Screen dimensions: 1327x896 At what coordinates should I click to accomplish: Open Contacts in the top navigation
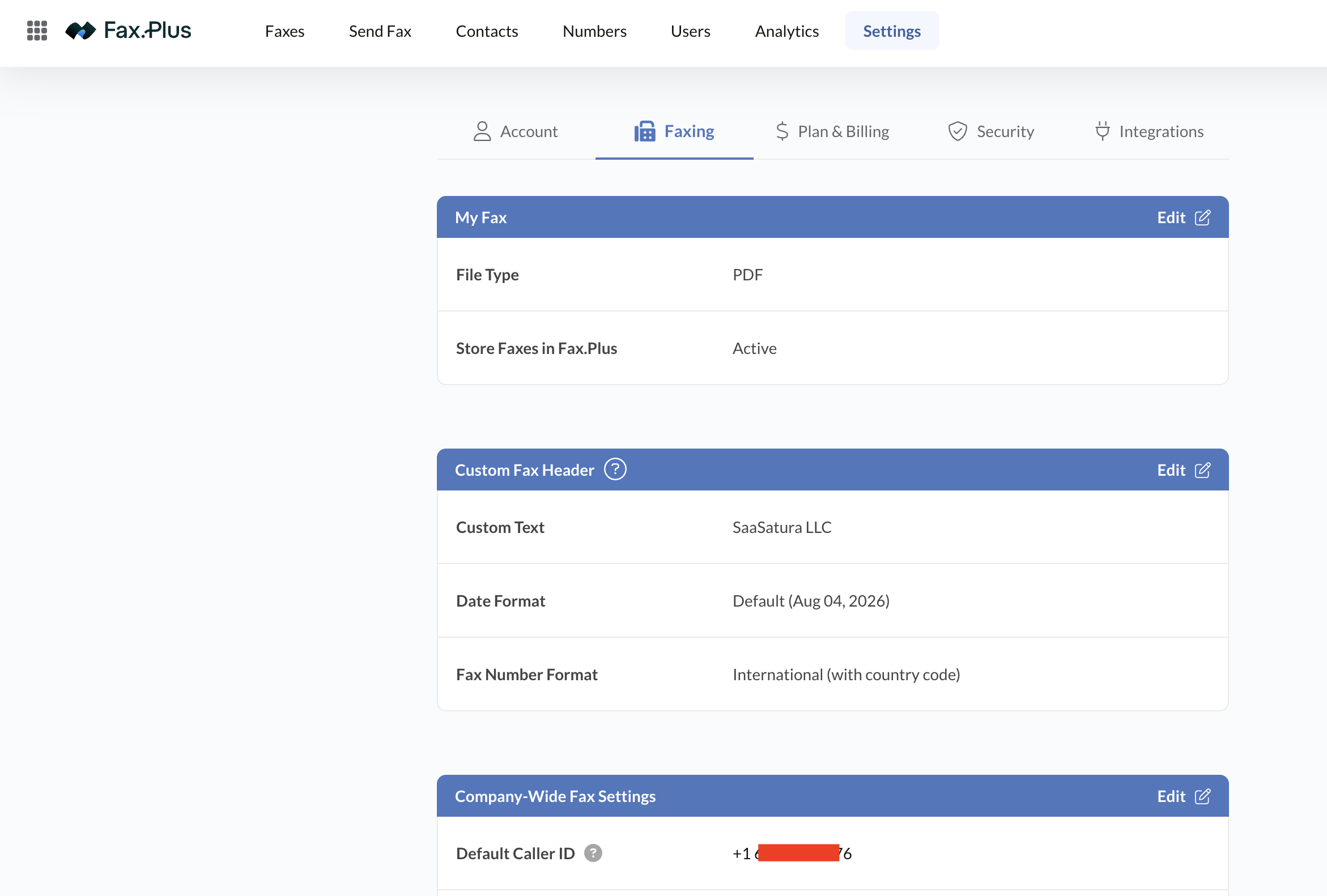coord(487,31)
